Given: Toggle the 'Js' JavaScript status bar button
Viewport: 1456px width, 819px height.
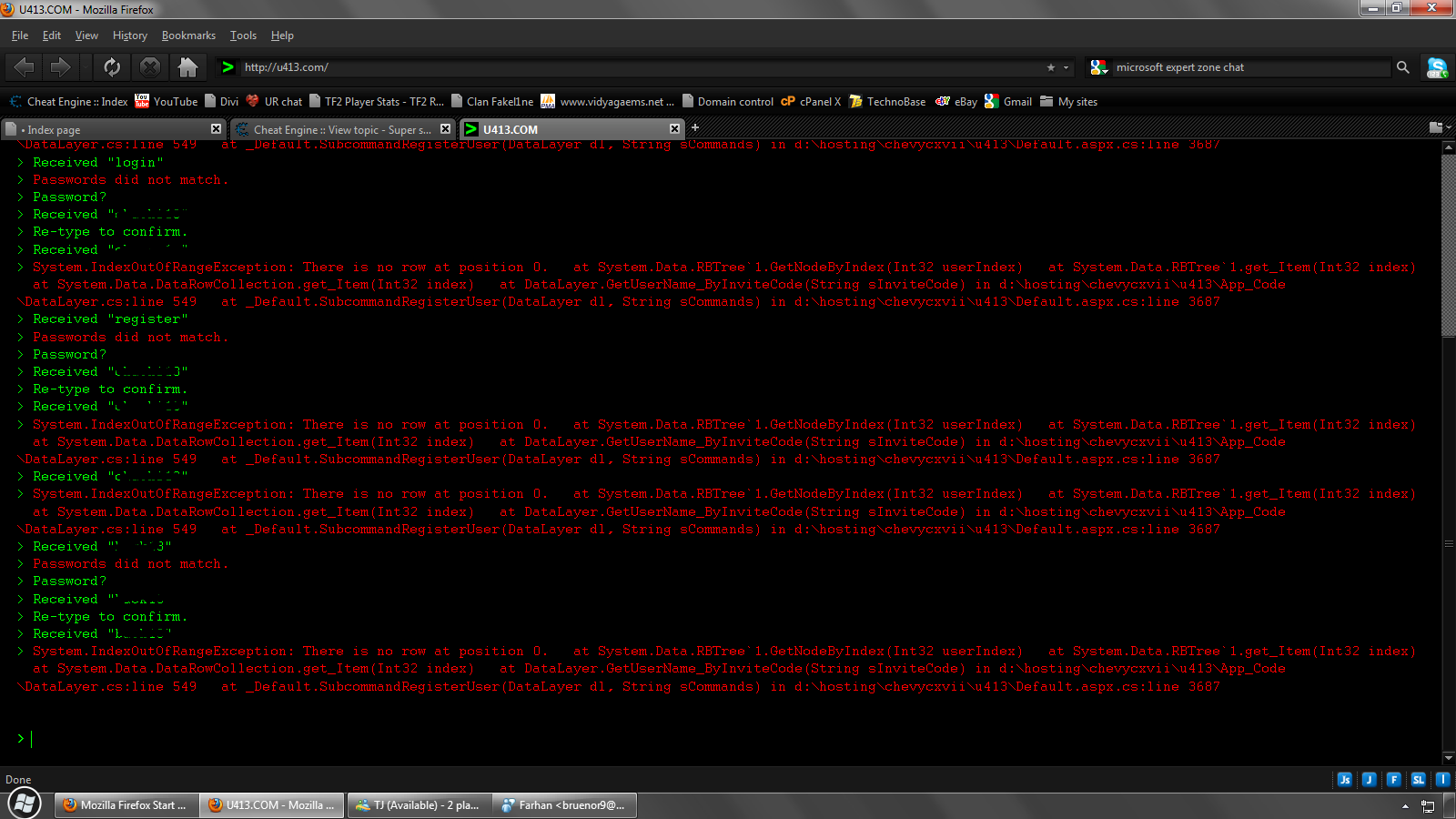Looking at the screenshot, I should coord(1345,779).
